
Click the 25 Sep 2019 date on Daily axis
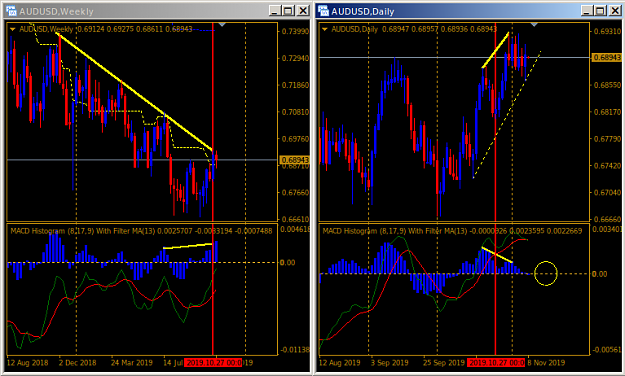(x=444, y=363)
